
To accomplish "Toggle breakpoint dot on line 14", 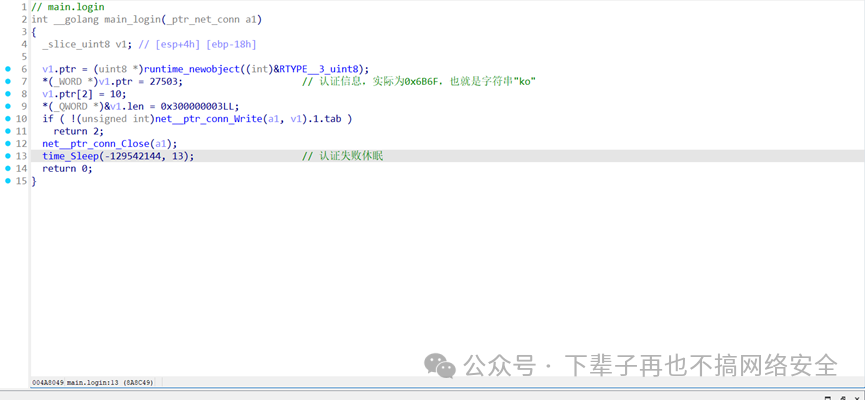I will pyautogui.click(x=8, y=168).
